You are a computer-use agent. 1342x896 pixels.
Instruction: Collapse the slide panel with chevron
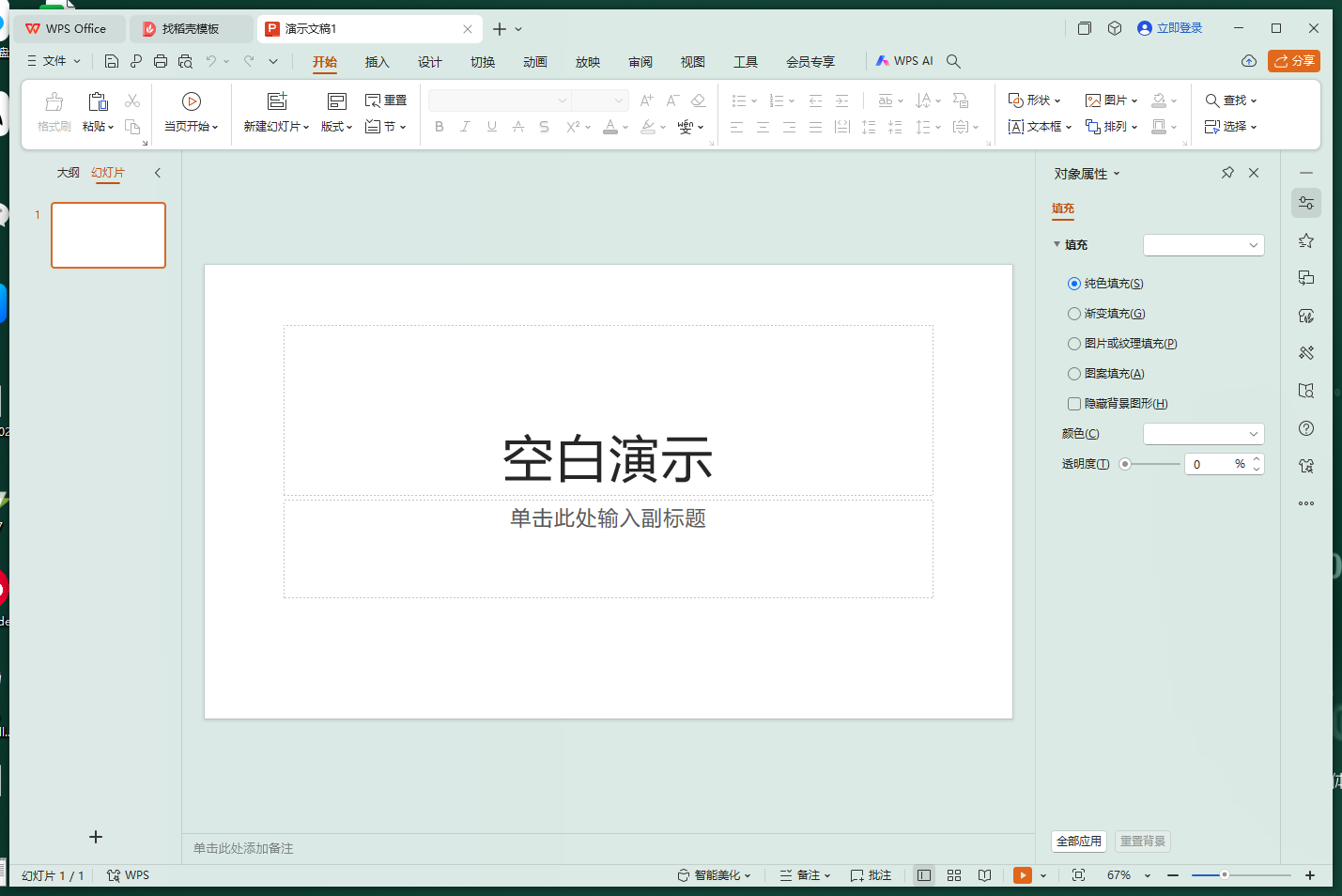pos(158,173)
